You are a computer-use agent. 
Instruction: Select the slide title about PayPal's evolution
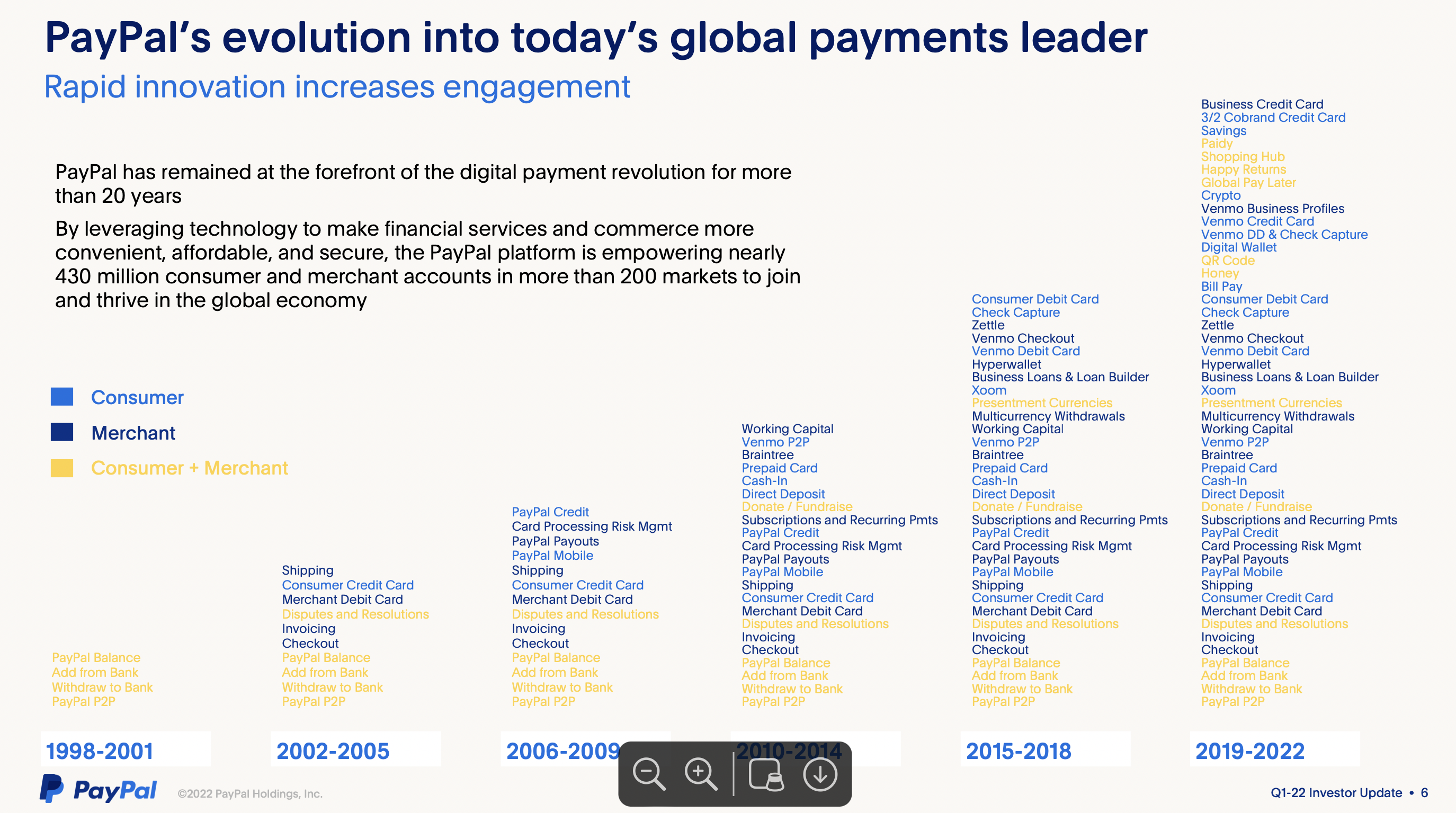coord(596,38)
